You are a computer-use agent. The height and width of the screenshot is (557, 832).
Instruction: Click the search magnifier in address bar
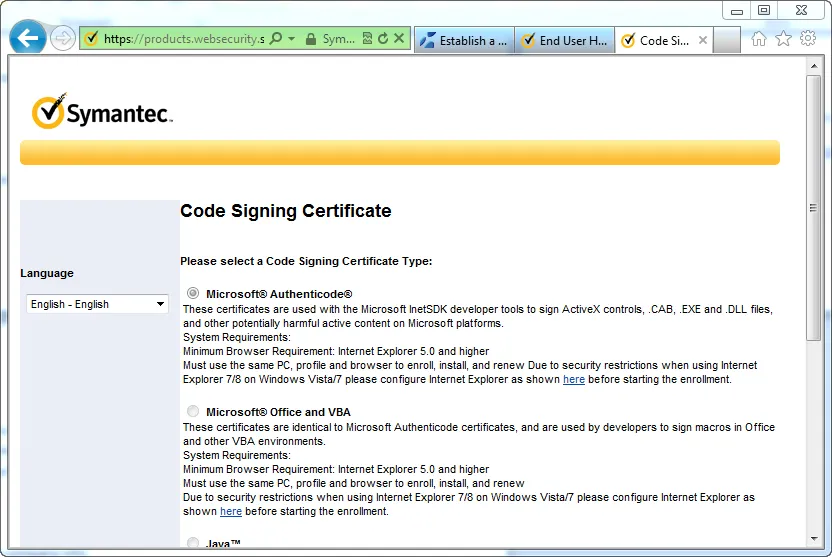point(276,39)
